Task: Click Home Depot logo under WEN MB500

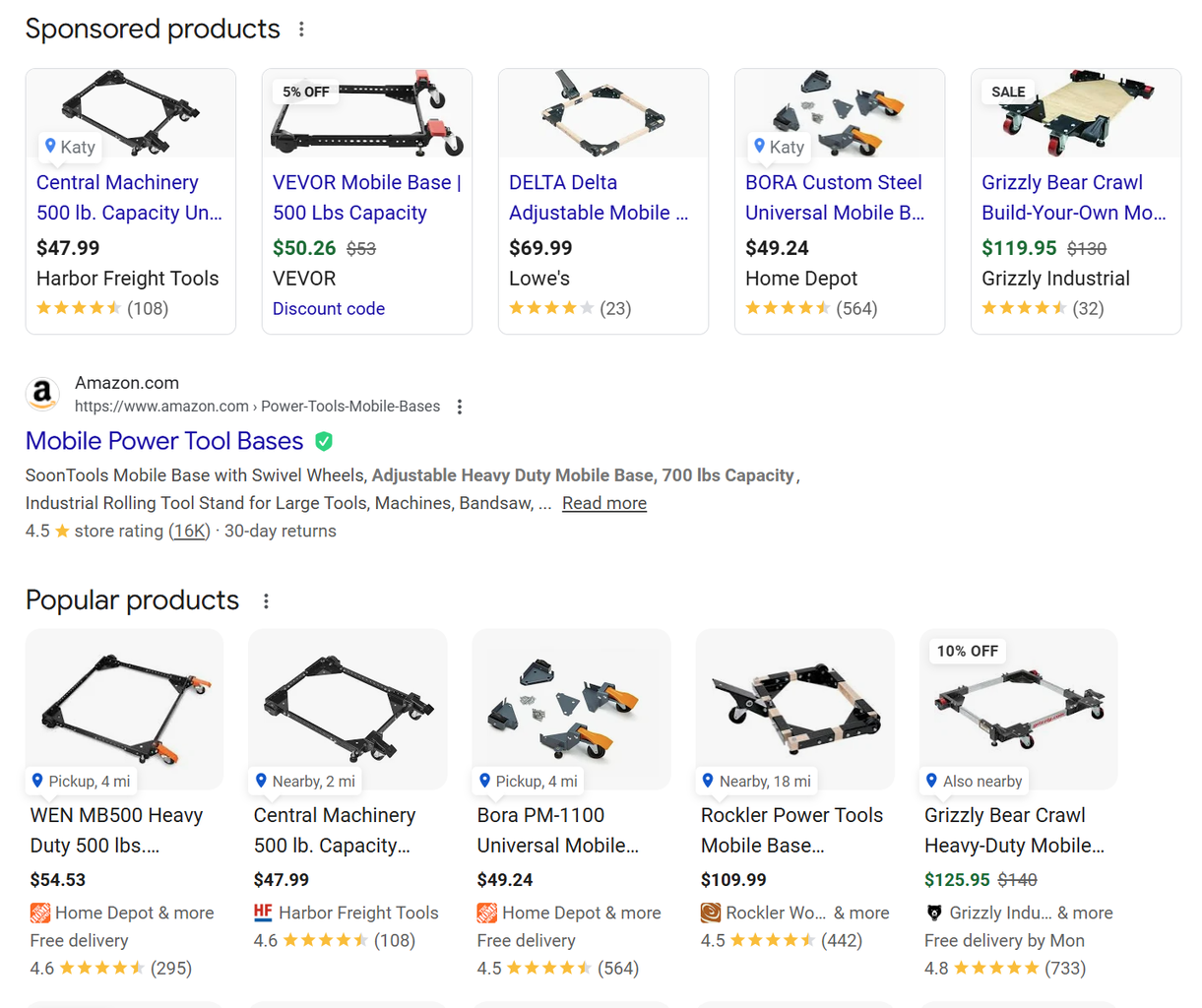Action: 40,913
